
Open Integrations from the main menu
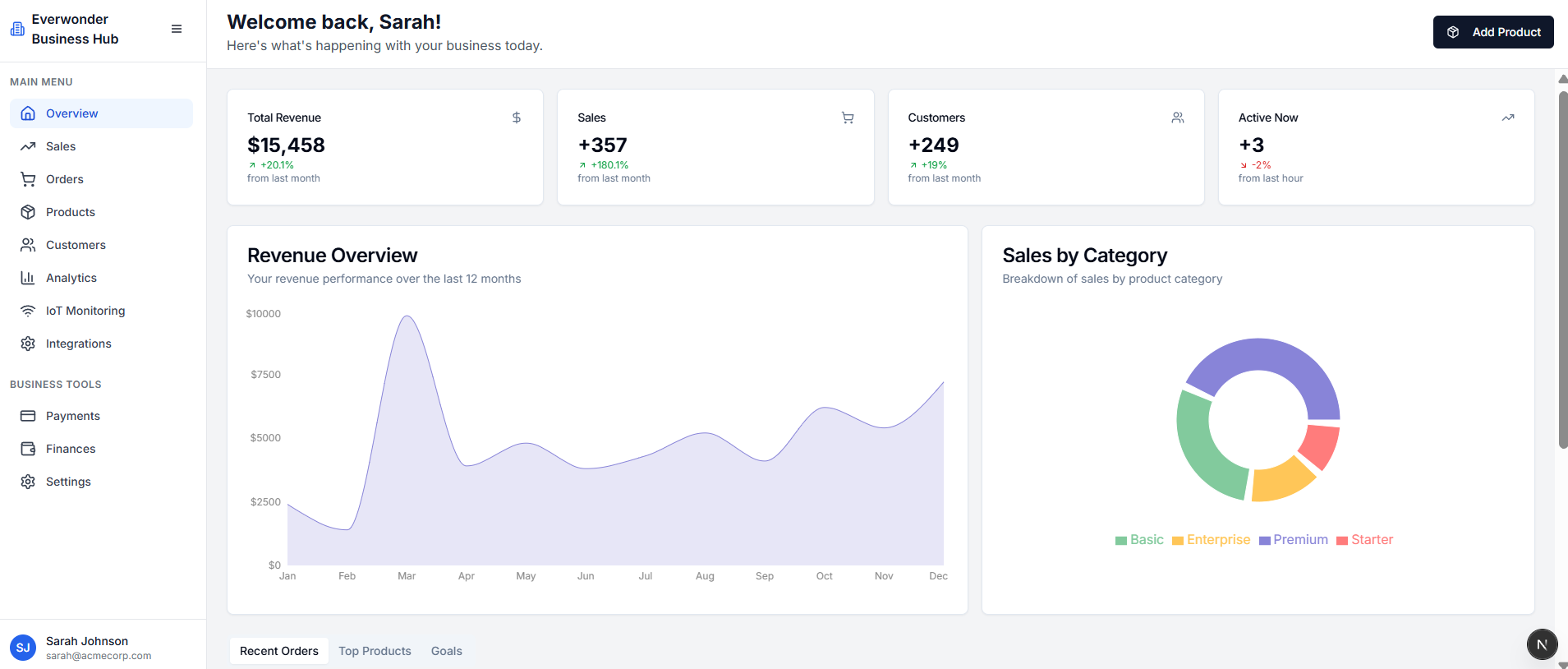78,344
